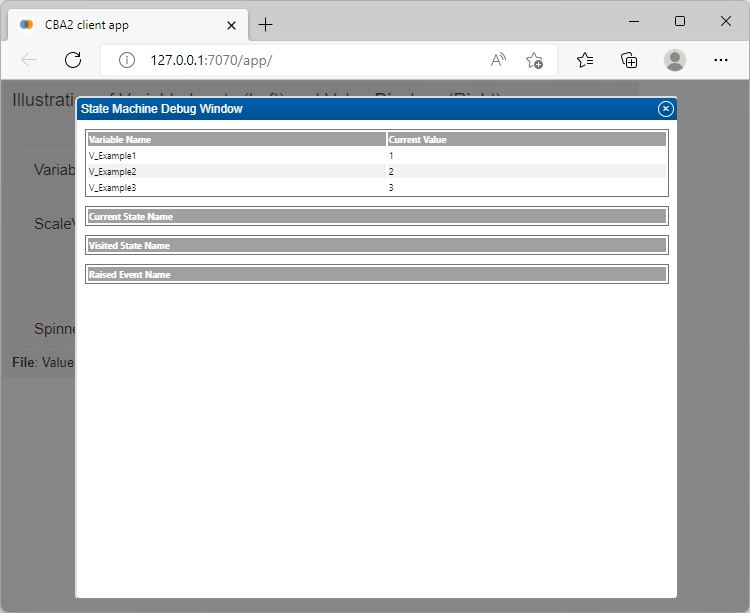Screen dimensions: 750x613
Task: Close the CBA2 client app tab
Action: [x=232, y=25]
